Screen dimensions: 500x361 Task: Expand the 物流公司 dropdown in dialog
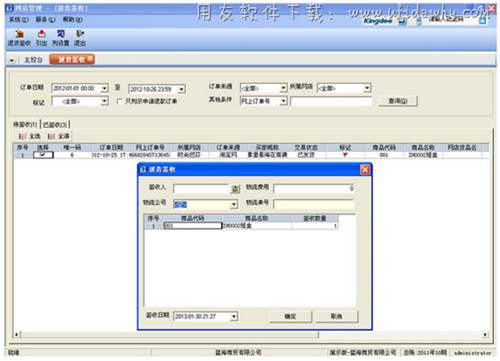click(234, 204)
